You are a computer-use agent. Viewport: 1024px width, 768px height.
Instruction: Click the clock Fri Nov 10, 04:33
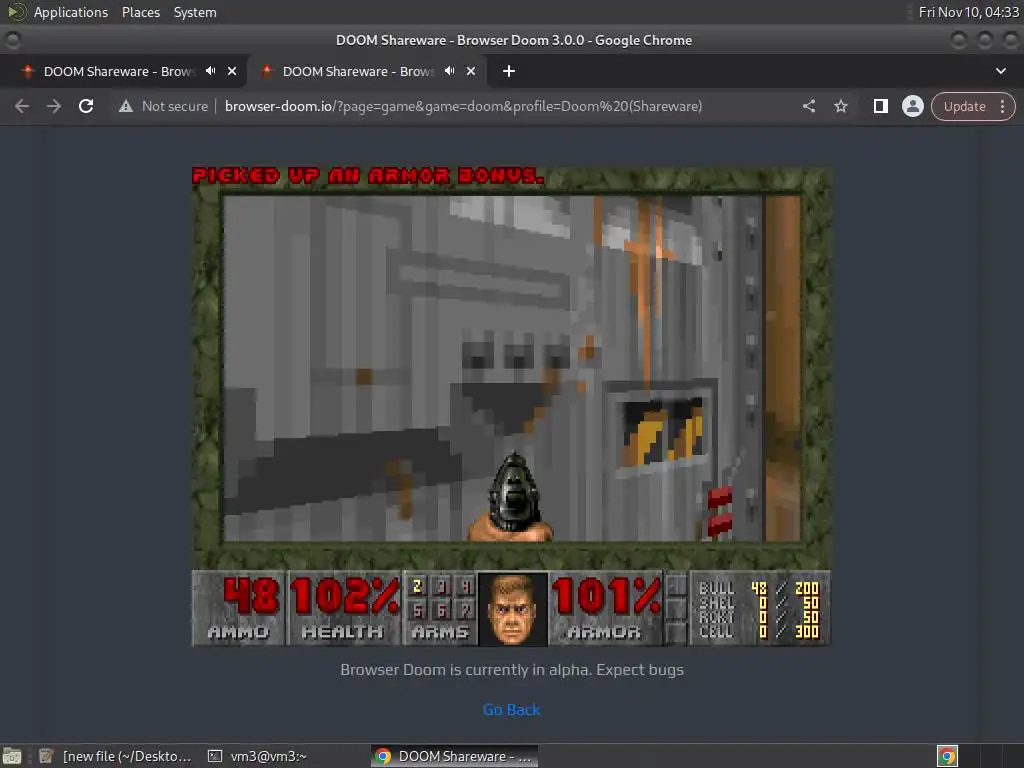tap(968, 12)
